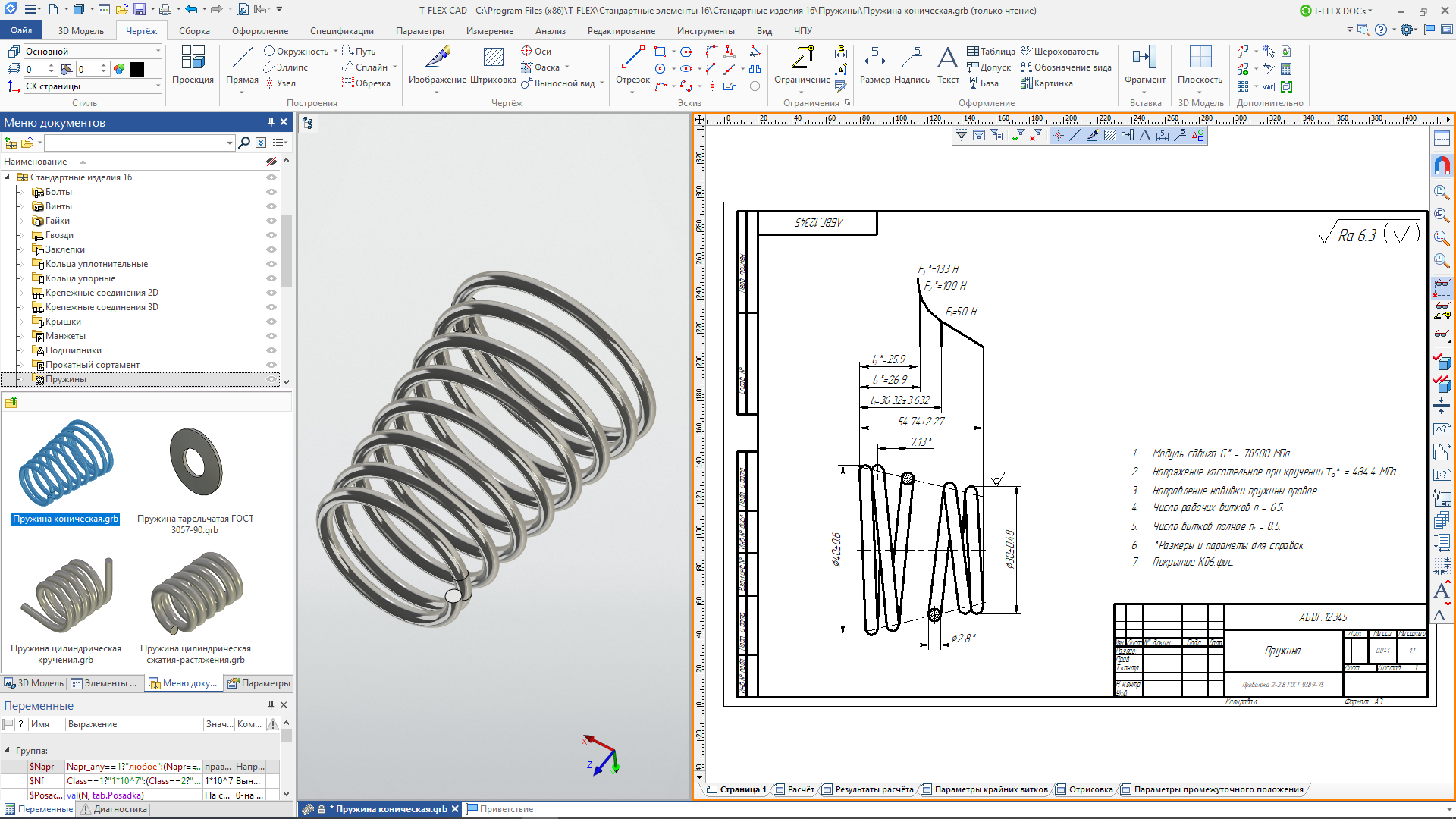Screen dimensions: 1456x819
Task: Expand the Болты tree folder
Action: [x=21, y=192]
